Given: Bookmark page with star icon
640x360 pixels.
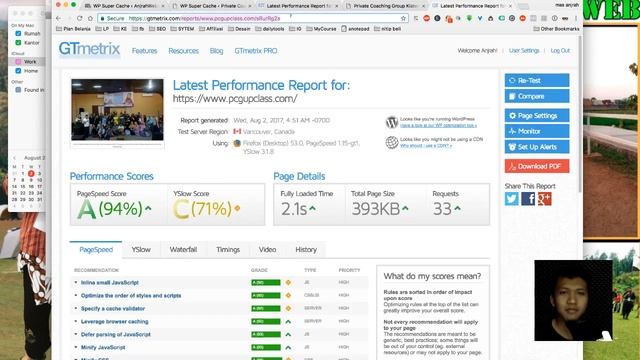Looking at the screenshot, I should (x=403, y=18).
